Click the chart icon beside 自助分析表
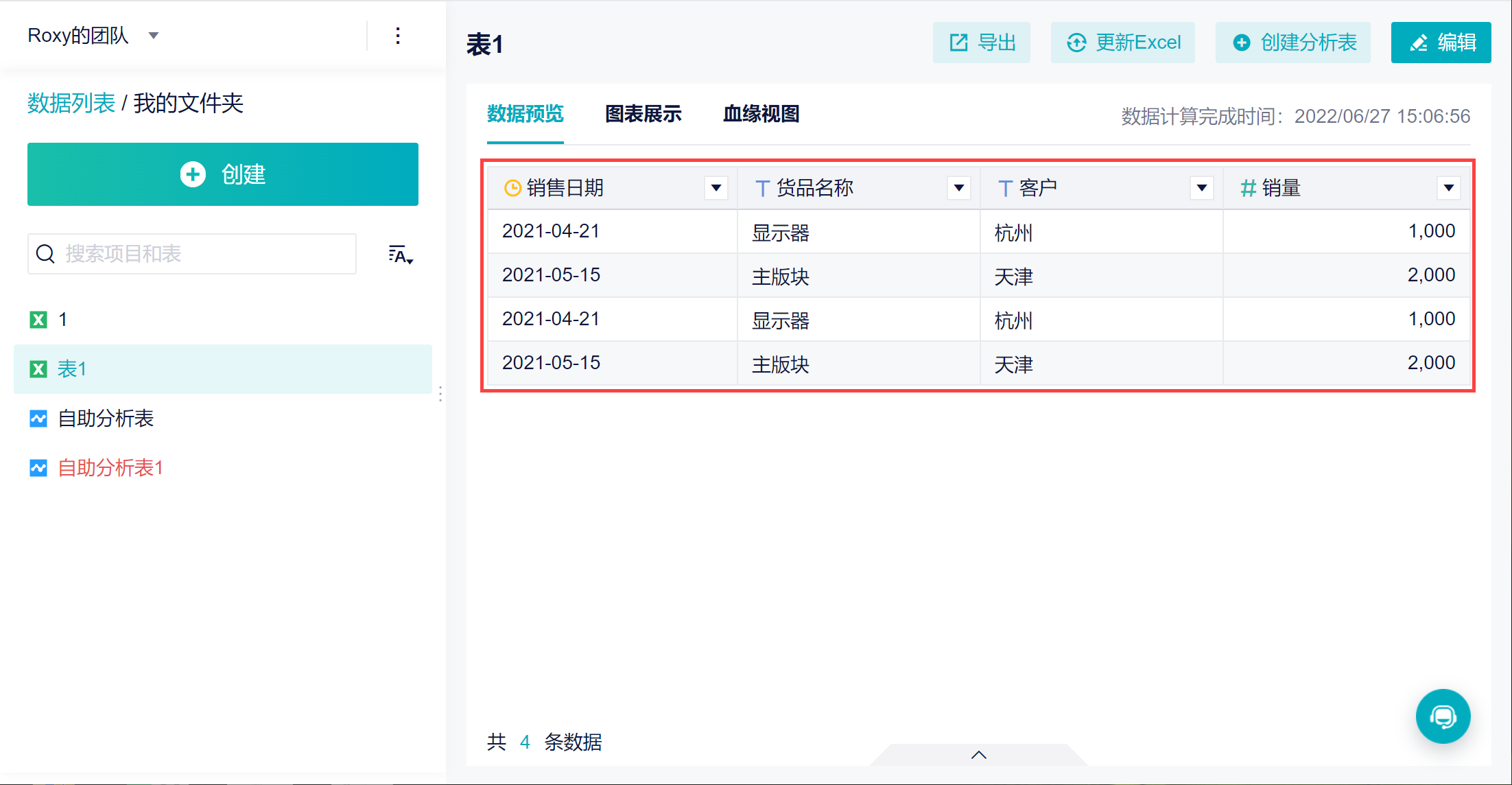Screen dimensions: 1512x785 click(38, 419)
